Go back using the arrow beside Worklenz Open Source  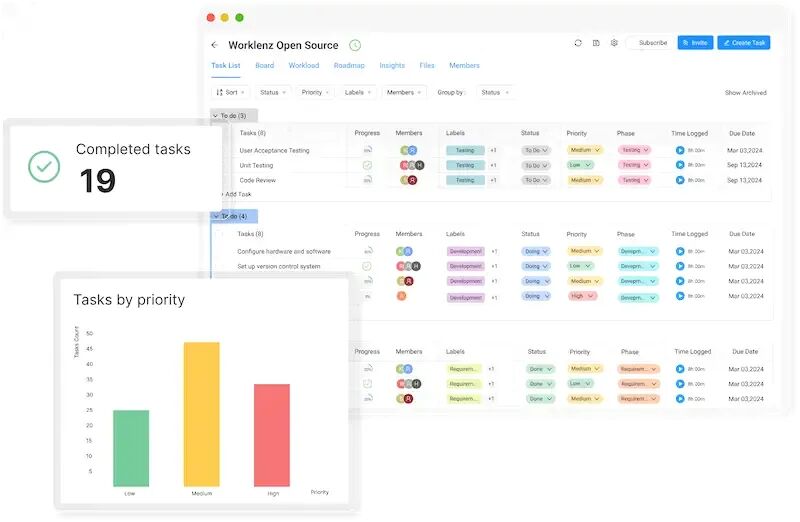pyautogui.click(x=214, y=45)
